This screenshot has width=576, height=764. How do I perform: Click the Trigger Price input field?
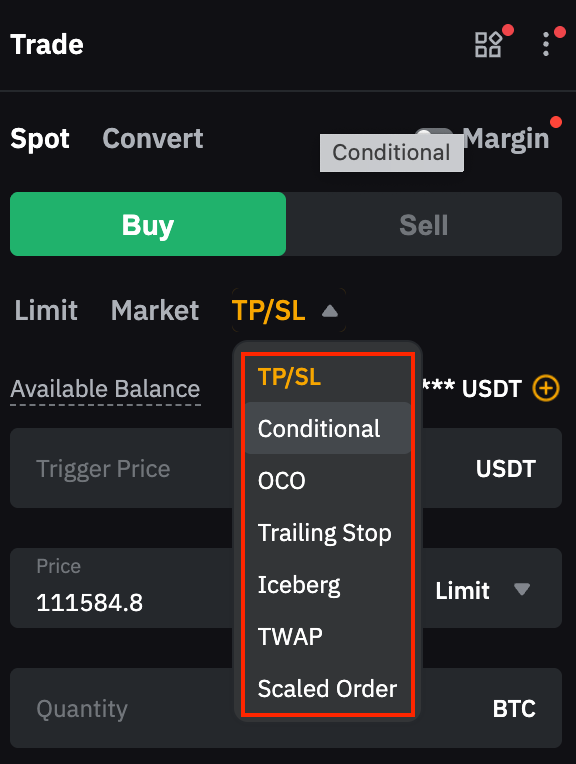(122, 468)
